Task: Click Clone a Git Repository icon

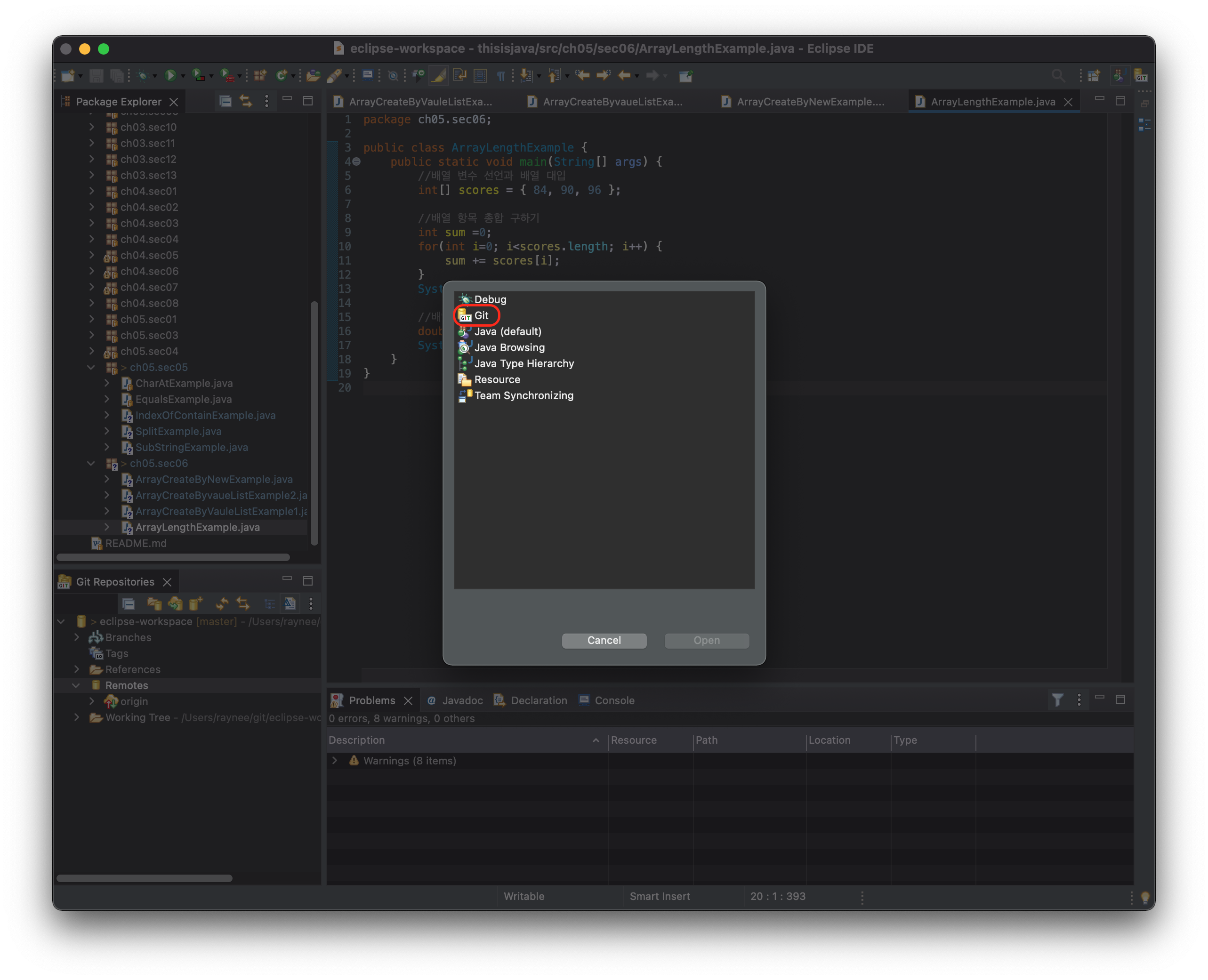Action: 175,603
